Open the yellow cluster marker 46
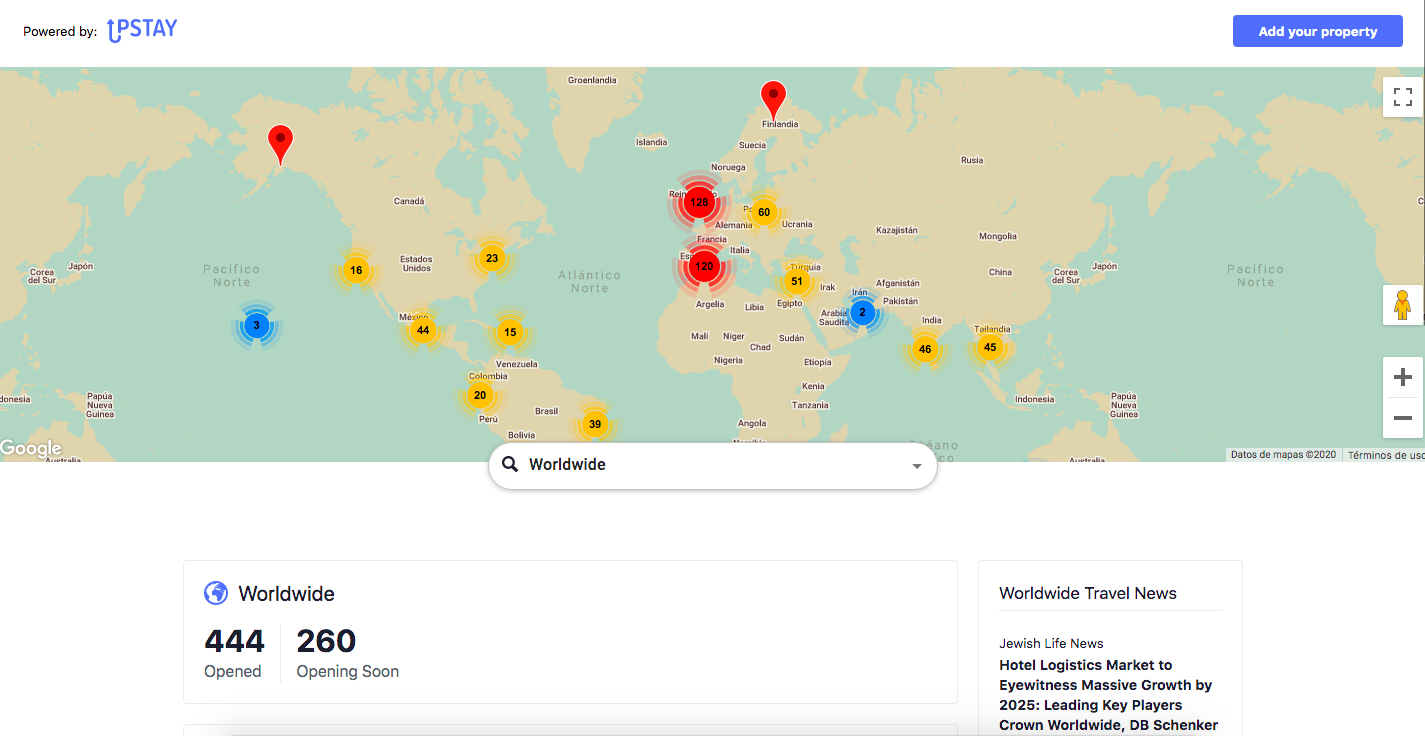The width and height of the screenshot is (1425, 736). [x=925, y=349]
